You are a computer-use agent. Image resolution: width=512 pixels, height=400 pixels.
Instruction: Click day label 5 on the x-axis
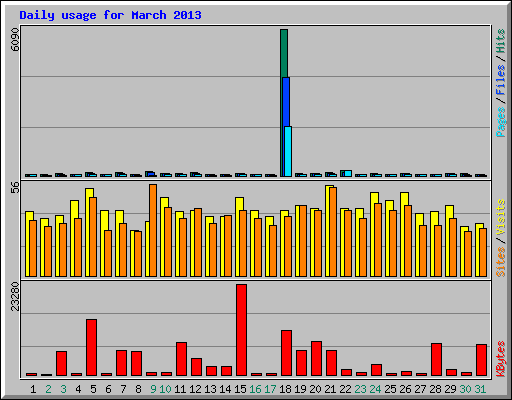93,389
